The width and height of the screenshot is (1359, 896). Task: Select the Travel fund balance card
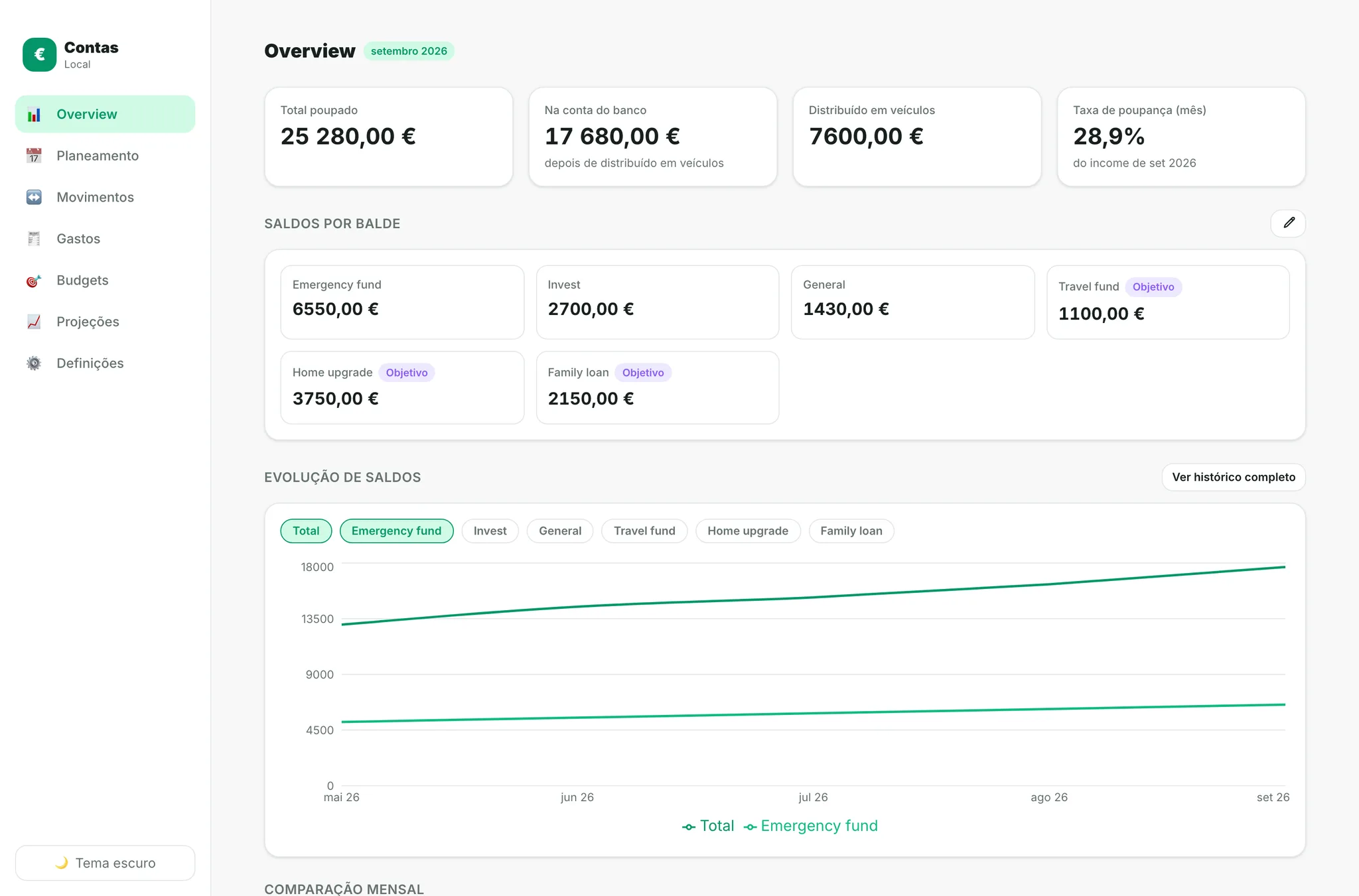pos(1168,302)
